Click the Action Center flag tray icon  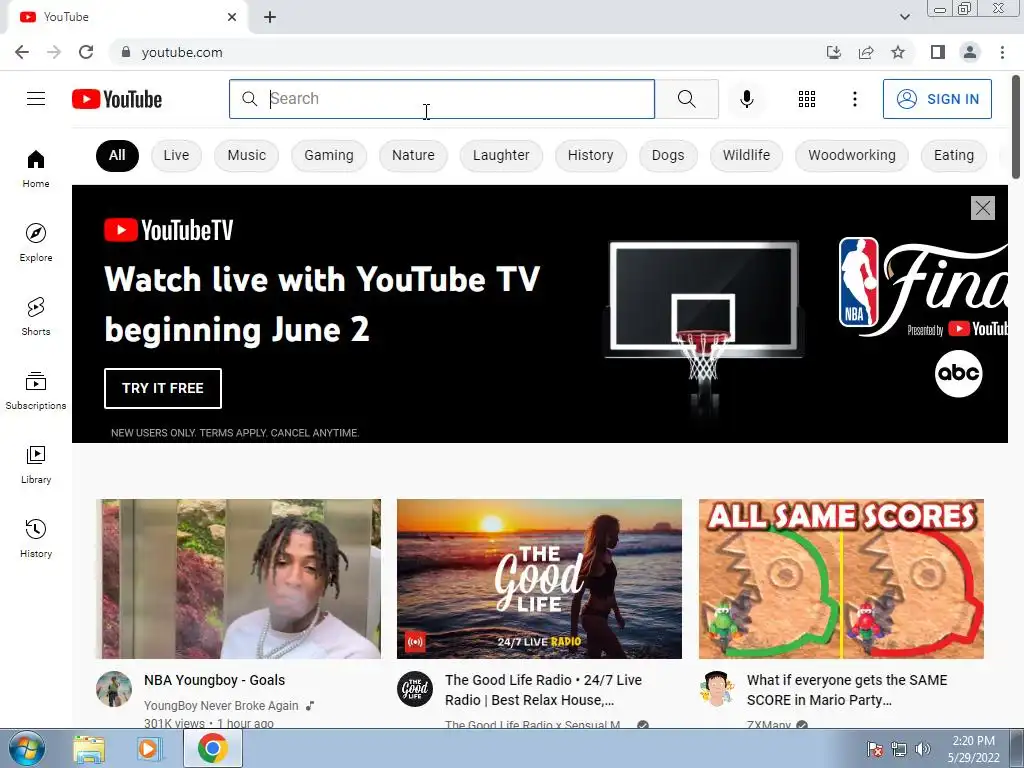[874, 749]
